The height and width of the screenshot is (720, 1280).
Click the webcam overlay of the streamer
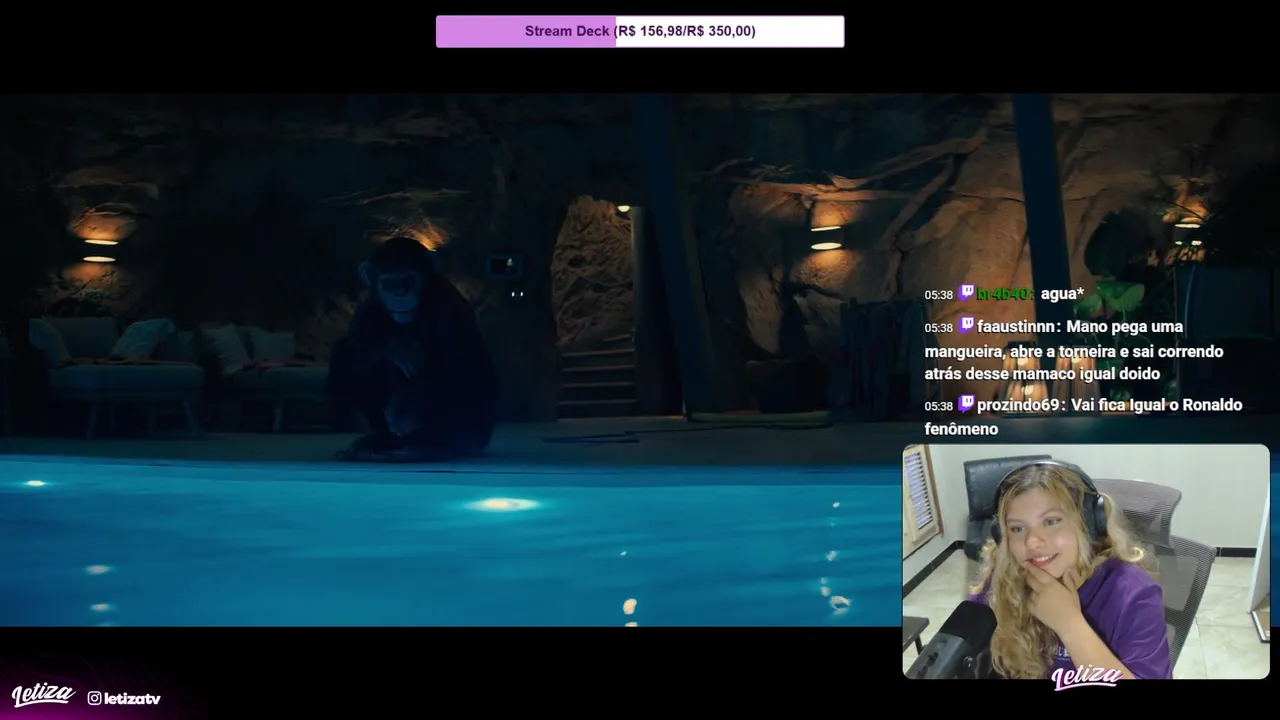pyautogui.click(x=1086, y=562)
